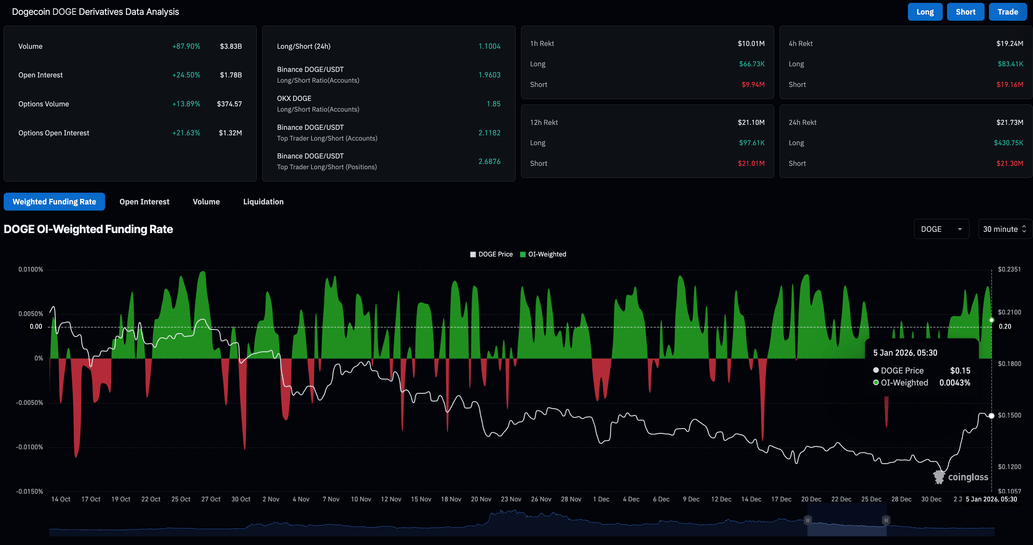The height and width of the screenshot is (545, 1033).
Task: Click the OKX DOGE Long/Short Ratio row
Action: pos(388,104)
